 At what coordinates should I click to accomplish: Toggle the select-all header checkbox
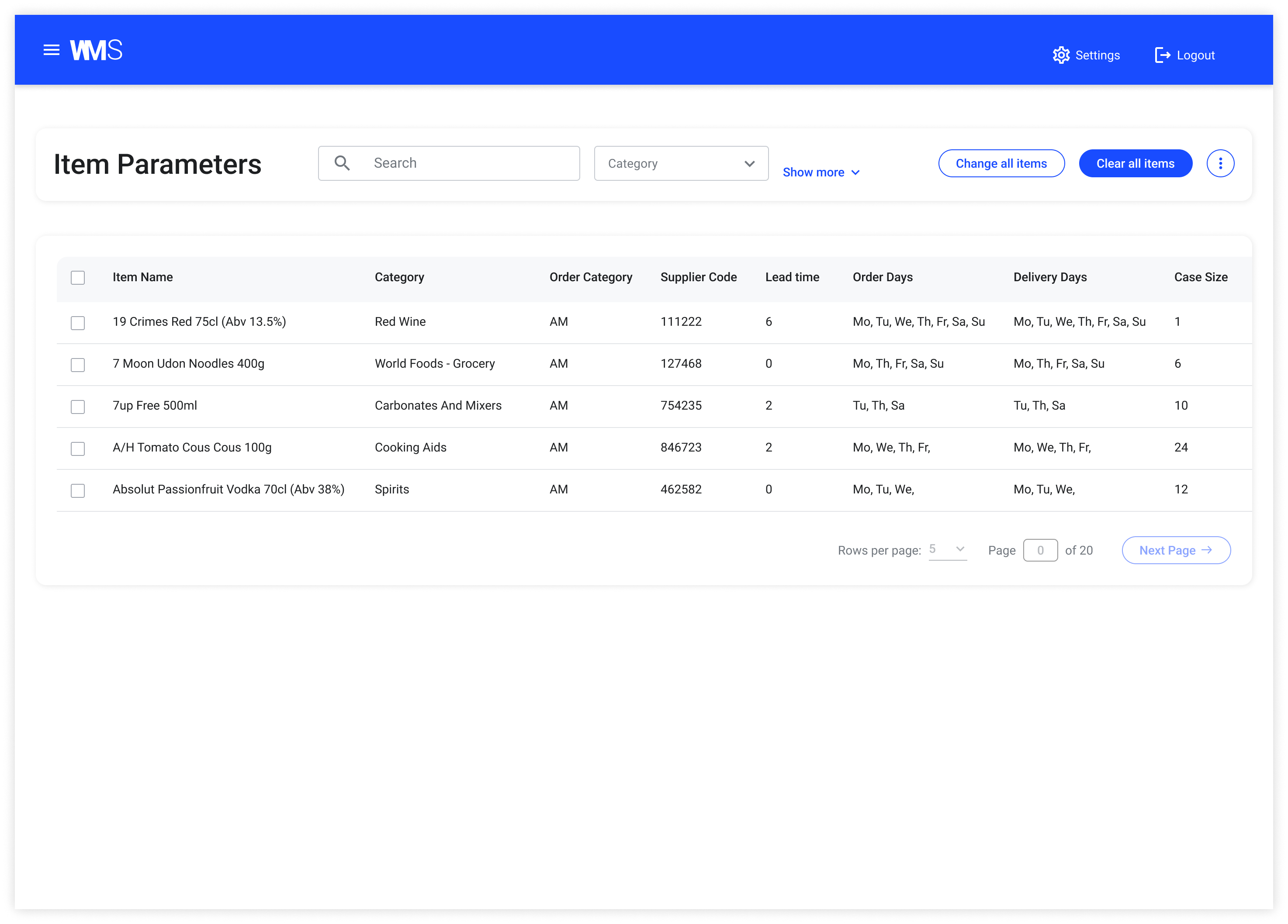[x=78, y=278]
